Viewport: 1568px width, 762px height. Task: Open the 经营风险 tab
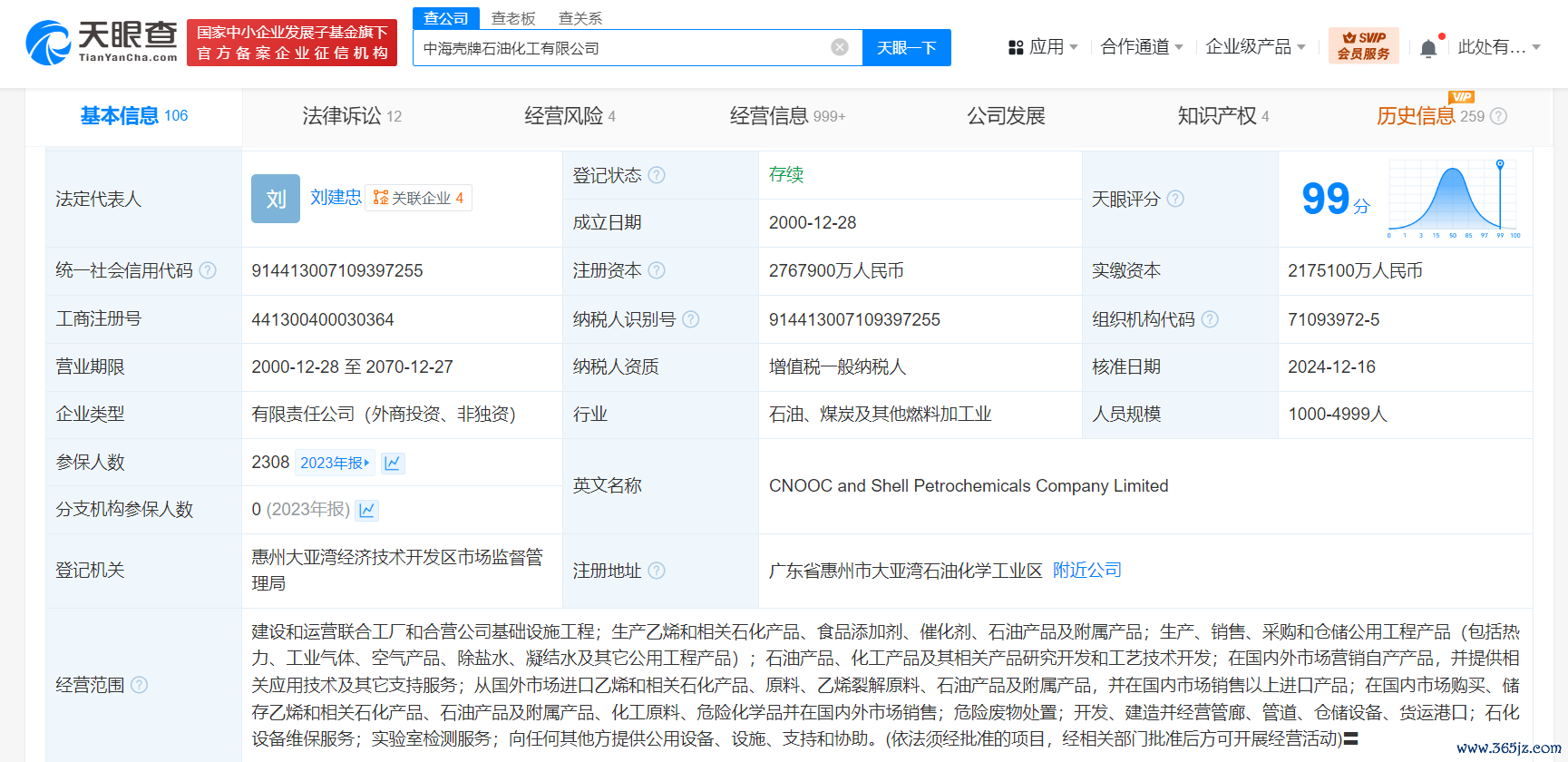pos(570,116)
